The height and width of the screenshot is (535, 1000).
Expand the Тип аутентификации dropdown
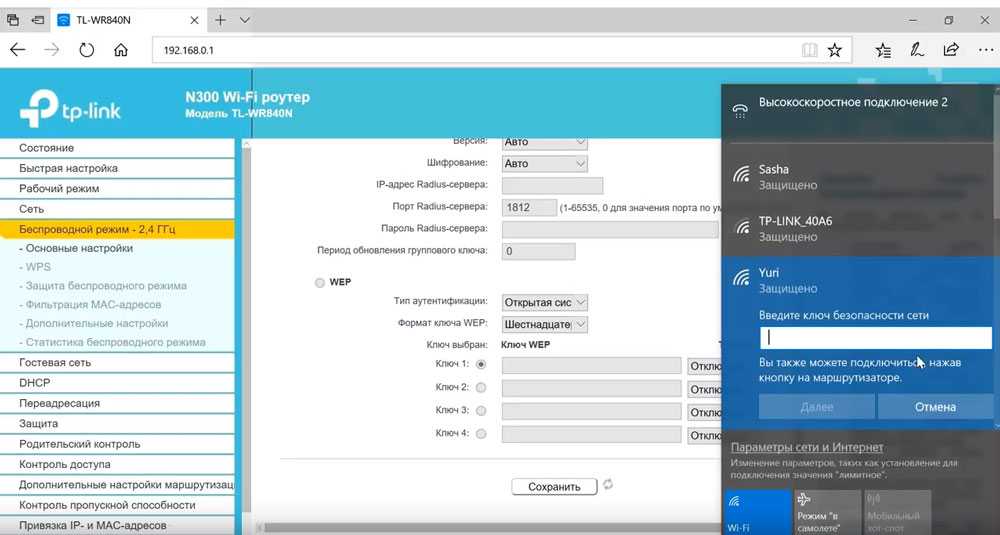click(544, 302)
